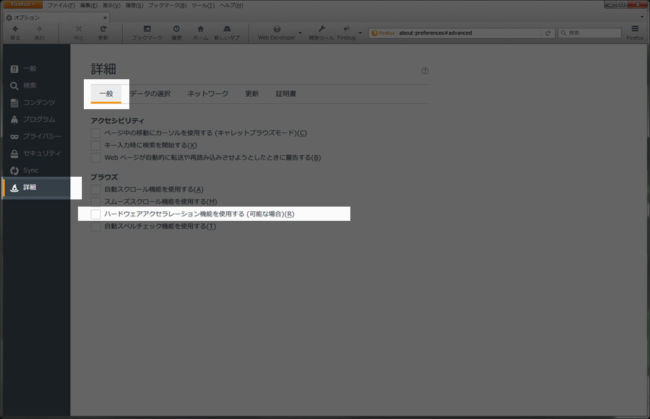Expand the dropdown arrow next to Firebug

click(x=360, y=33)
